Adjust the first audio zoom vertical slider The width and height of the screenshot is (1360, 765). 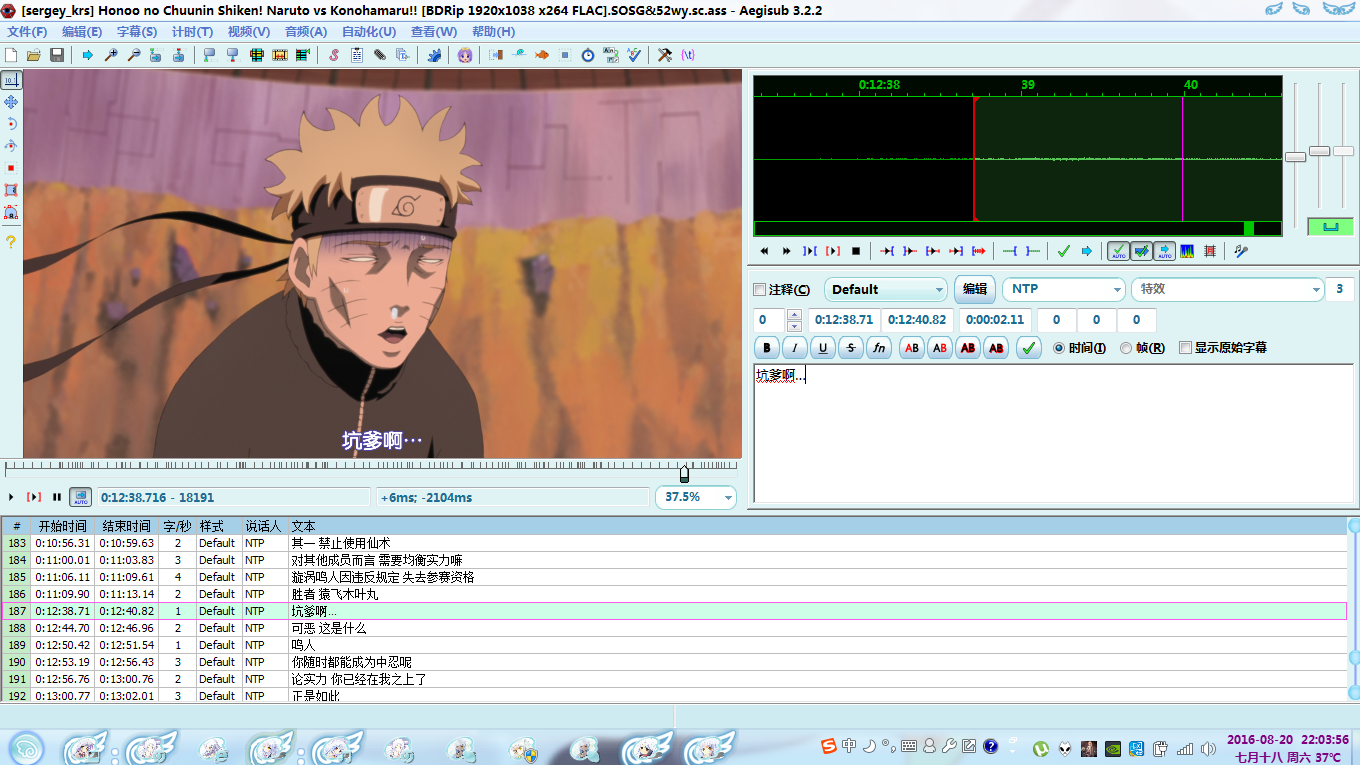tap(1295, 157)
